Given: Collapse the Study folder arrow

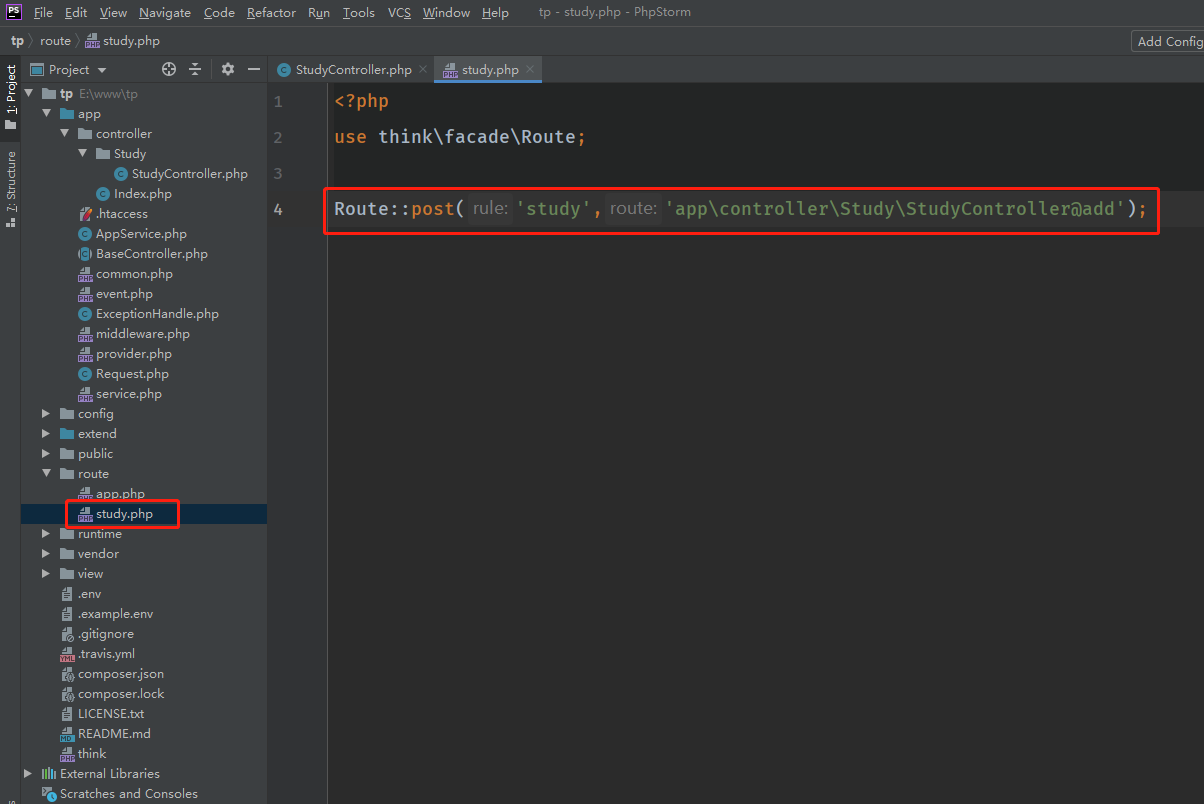Looking at the screenshot, I should pos(82,153).
